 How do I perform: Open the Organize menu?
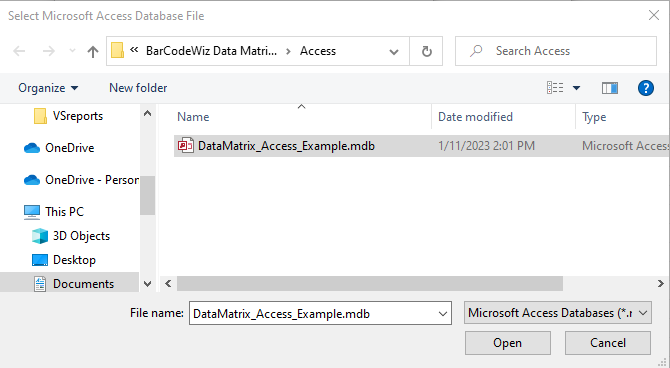coord(48,88)
